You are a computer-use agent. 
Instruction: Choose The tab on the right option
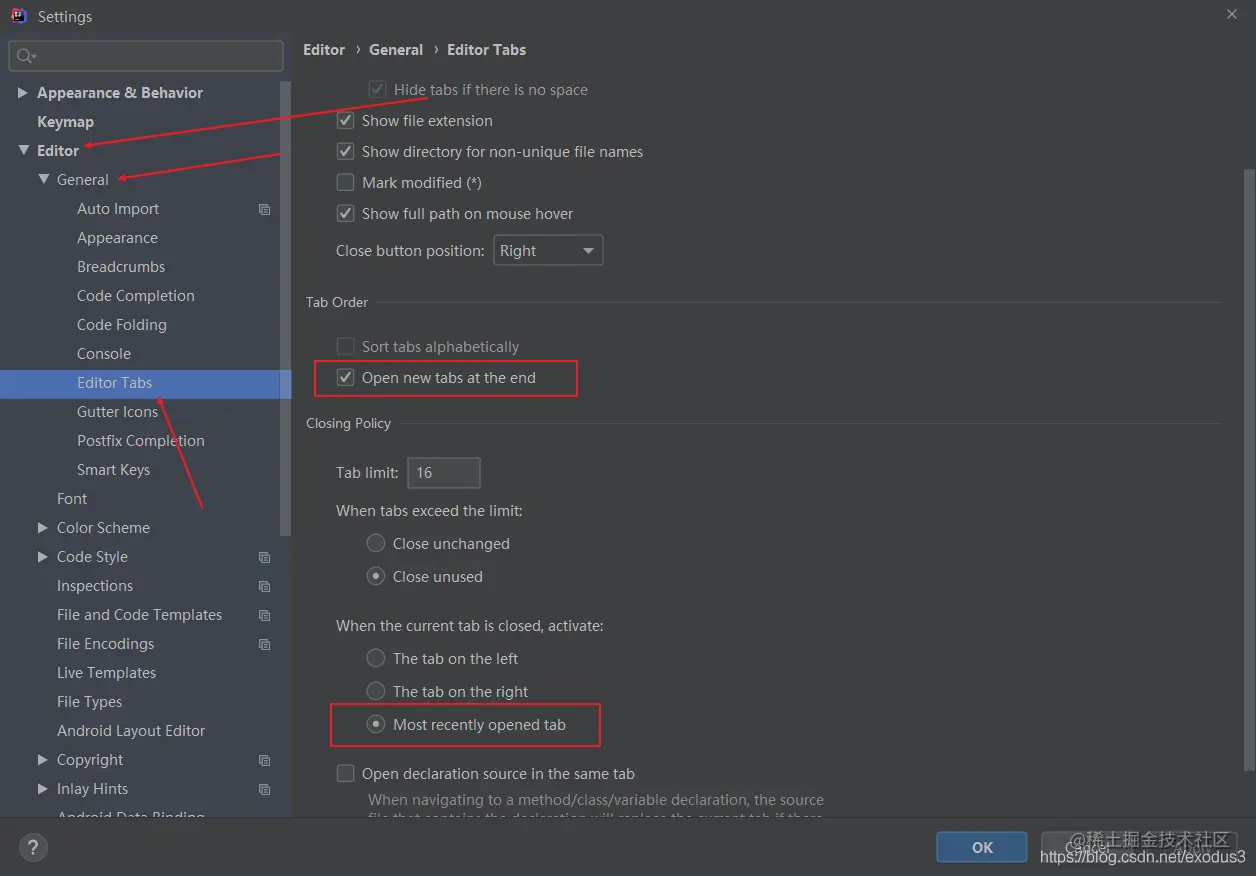[x=375, y=691]
